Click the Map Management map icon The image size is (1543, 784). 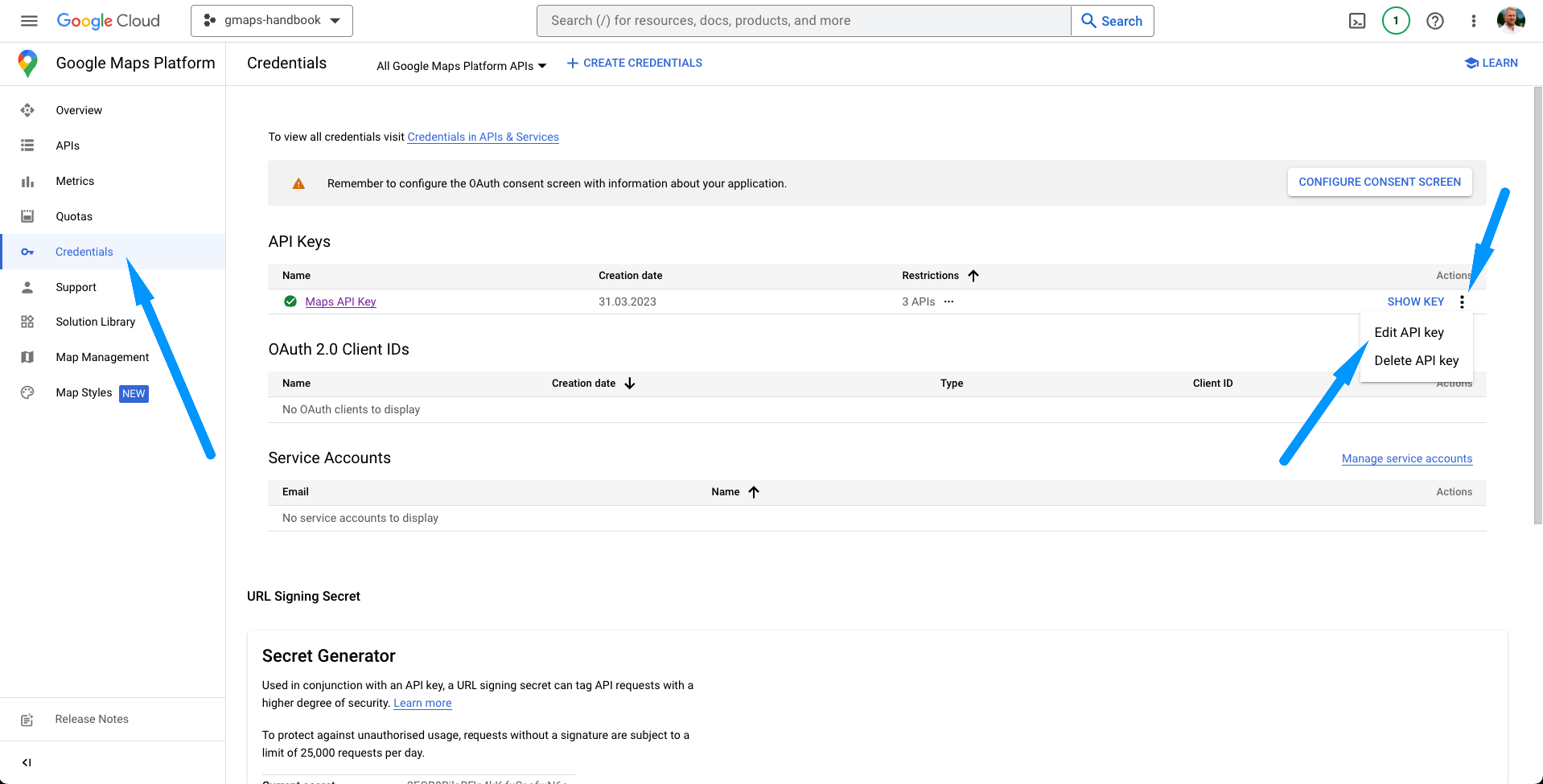(27, 357)
